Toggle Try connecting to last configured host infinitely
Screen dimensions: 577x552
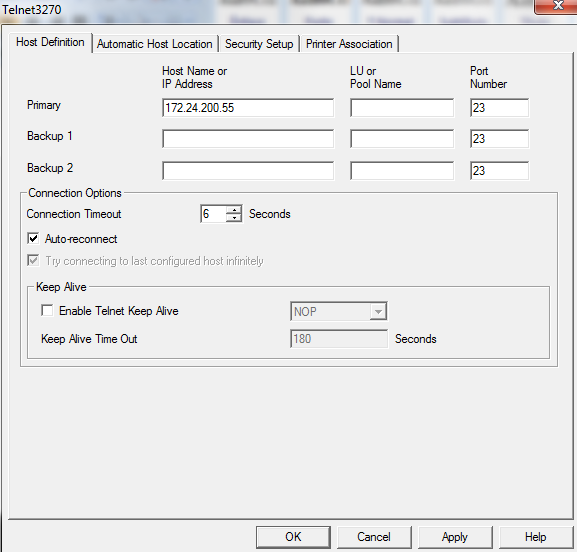[33, 261]
